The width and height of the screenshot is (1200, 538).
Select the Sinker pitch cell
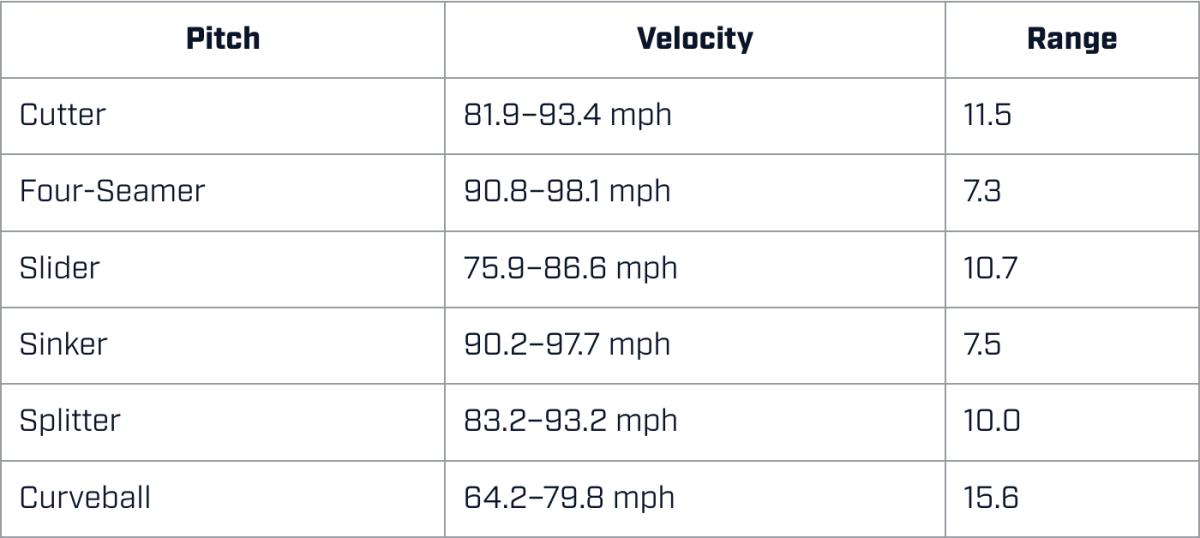[x=63, y=344]
